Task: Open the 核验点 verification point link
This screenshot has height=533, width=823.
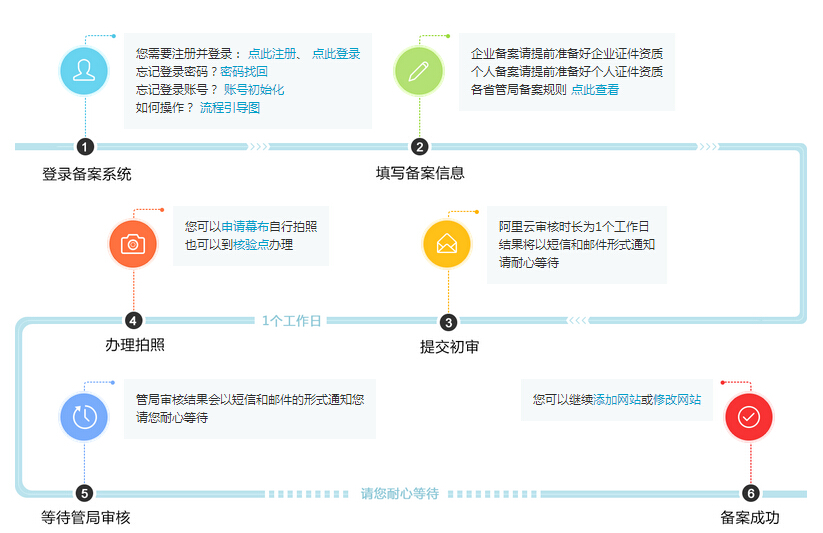Action: click(x=251, y=245)
